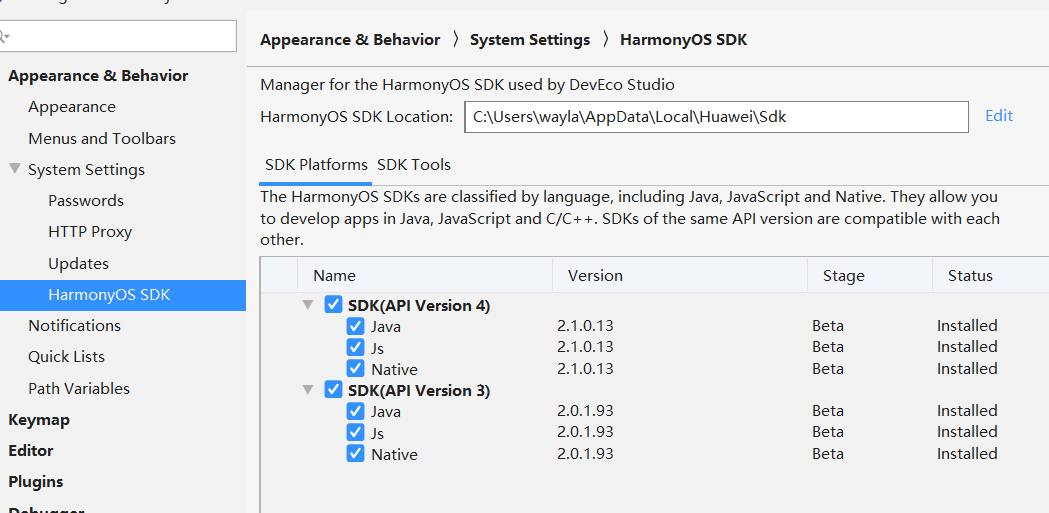Sort the table by Version column header
1049x513 pixels.
pos(680,276)
